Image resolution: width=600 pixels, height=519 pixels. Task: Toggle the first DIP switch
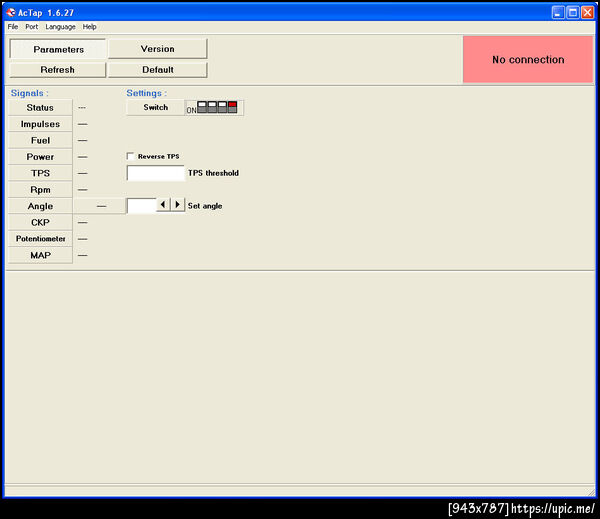pos(202,107)
